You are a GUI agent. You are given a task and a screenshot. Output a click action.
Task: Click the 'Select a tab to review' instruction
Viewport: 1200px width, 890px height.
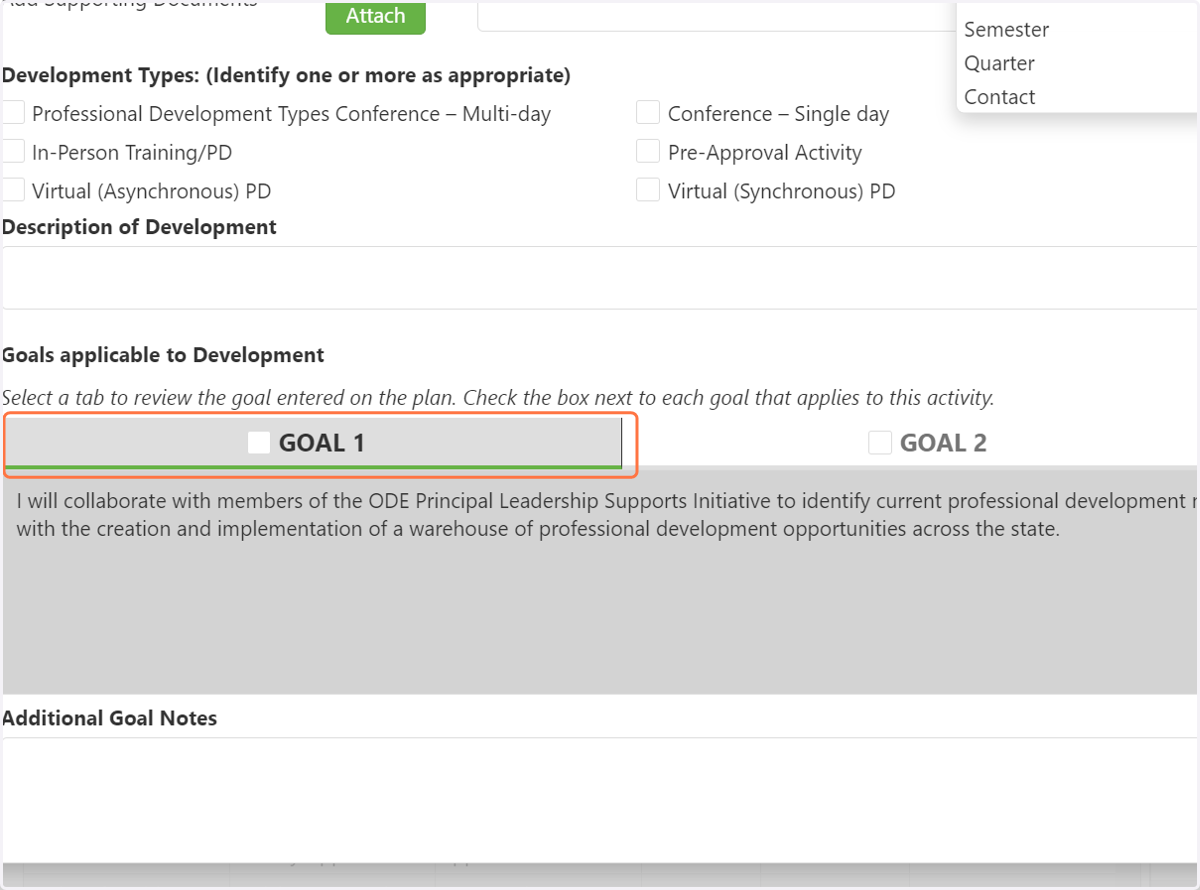[x=498, y=398]
